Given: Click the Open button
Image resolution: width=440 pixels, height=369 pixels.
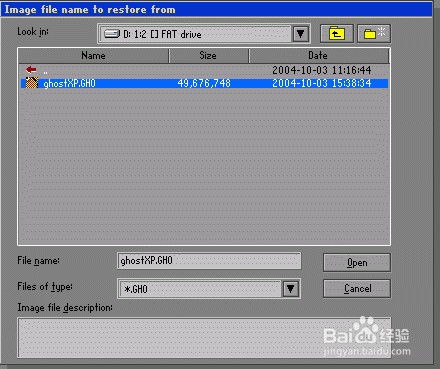Looking at the screenshot, I should click(x=357, y=263).
